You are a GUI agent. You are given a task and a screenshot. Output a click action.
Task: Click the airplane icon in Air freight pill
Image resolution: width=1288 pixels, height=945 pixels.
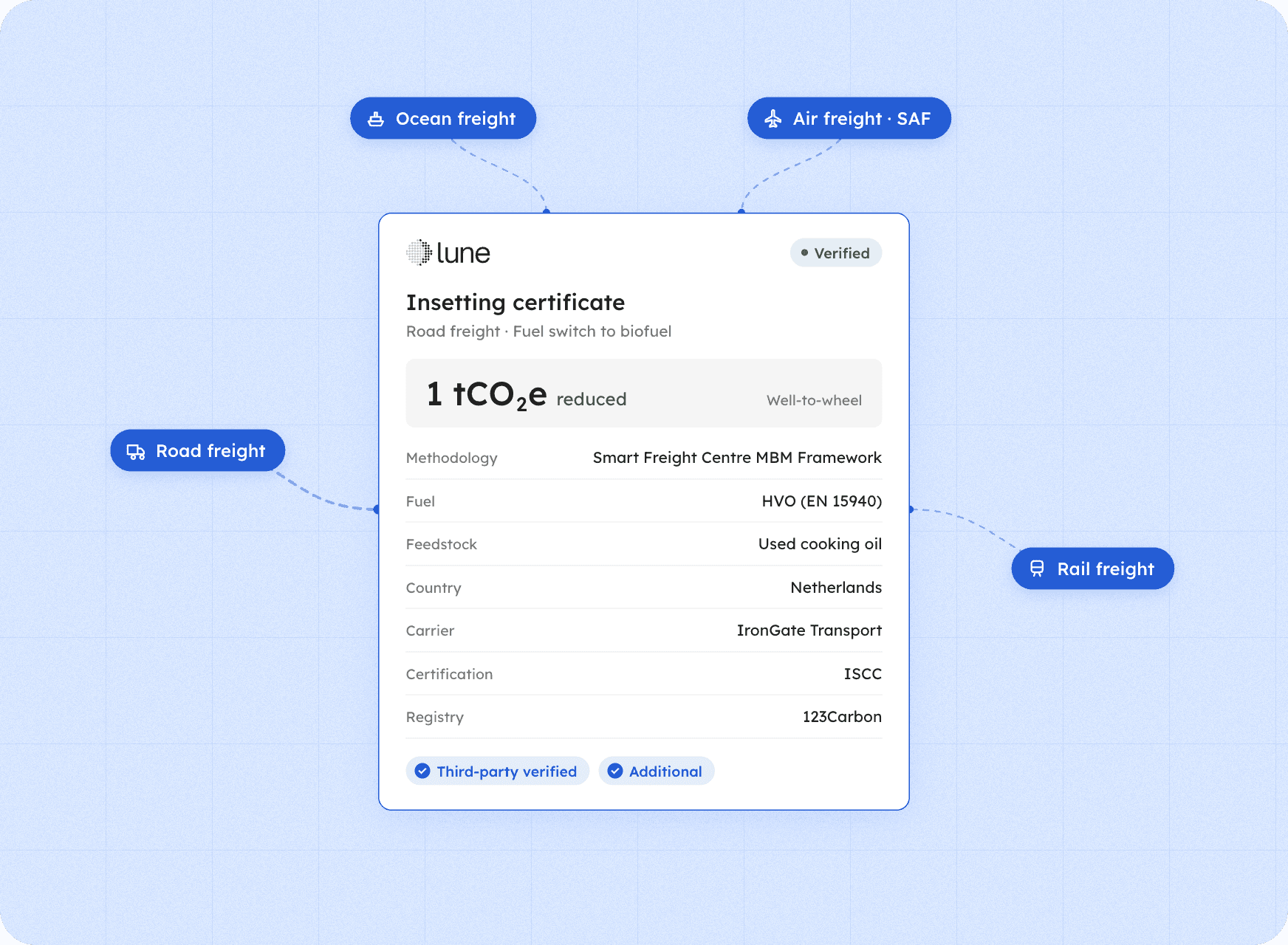tap(773, 119)
